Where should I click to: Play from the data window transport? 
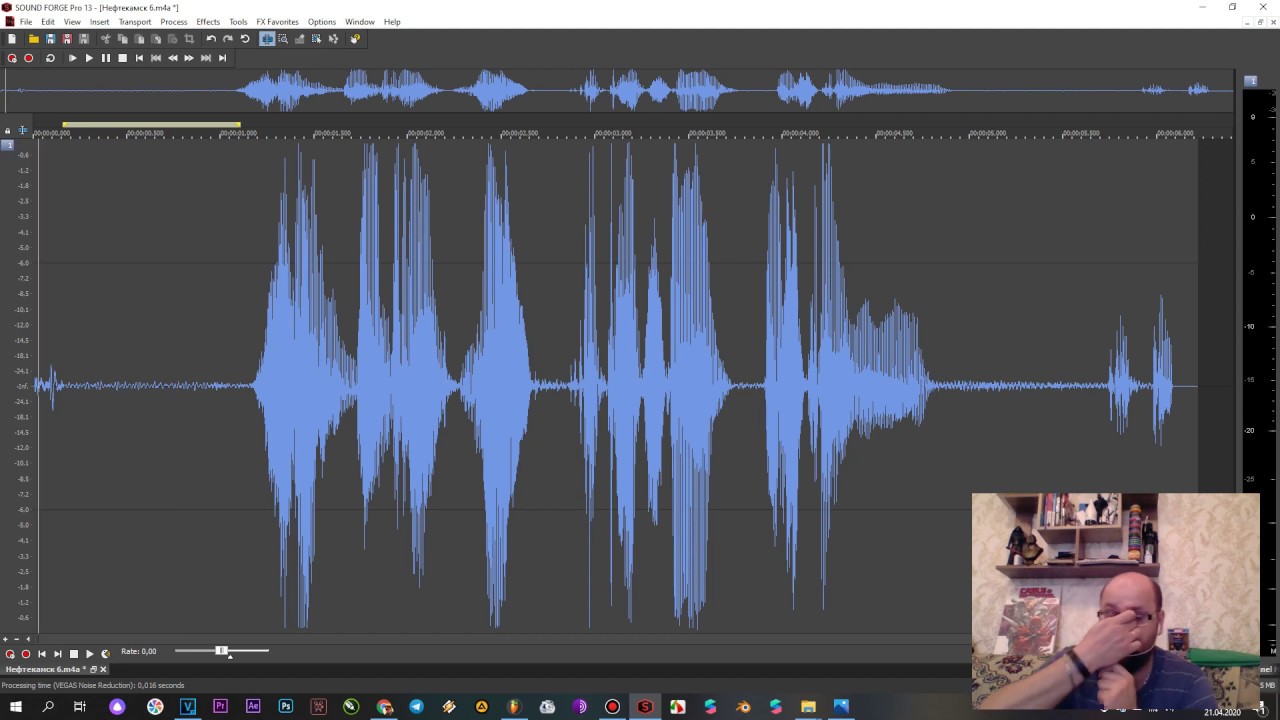click(90, 654)
